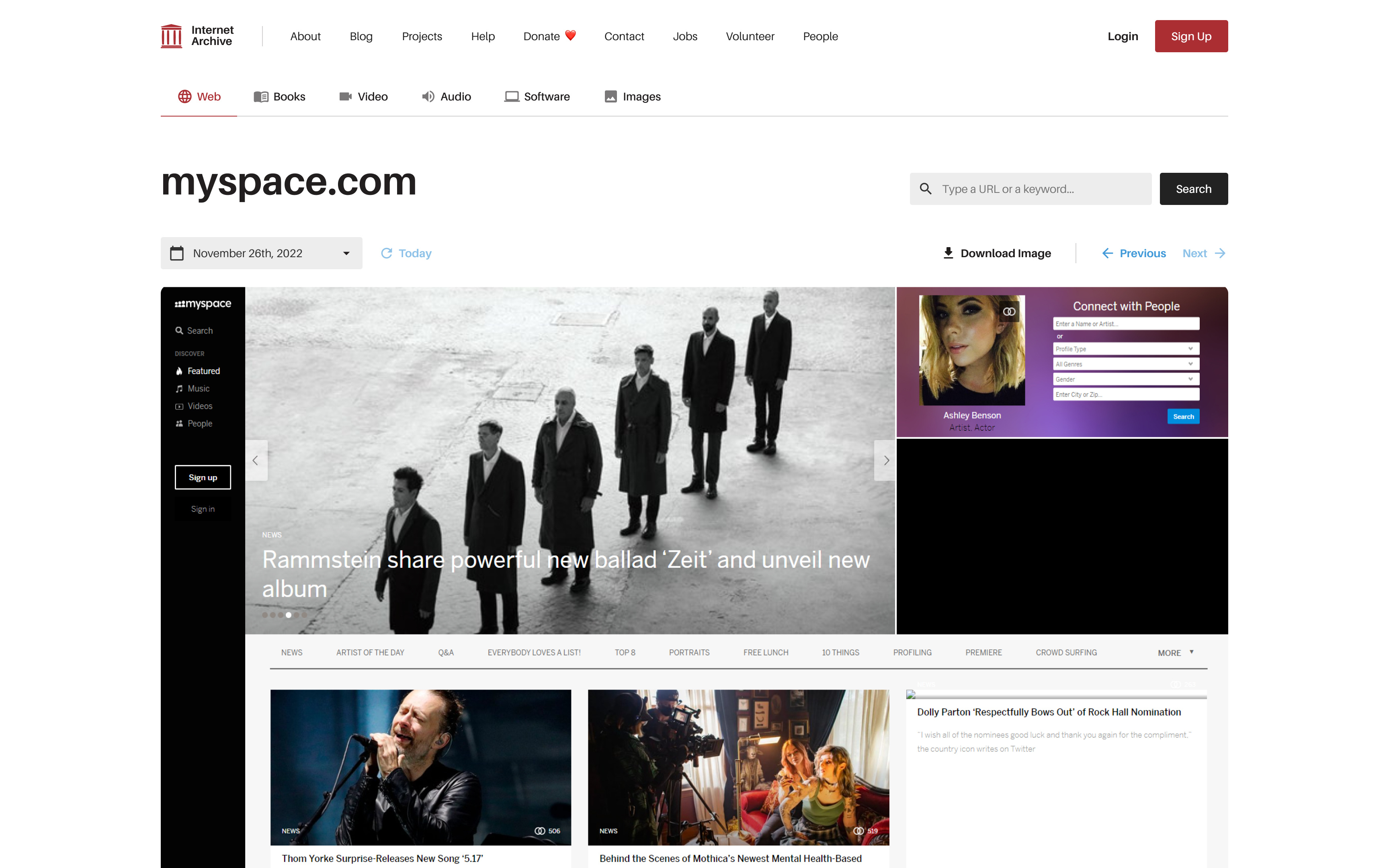Select the Software section icon
The image size is (1389, 868).
(x=511, y=96)
